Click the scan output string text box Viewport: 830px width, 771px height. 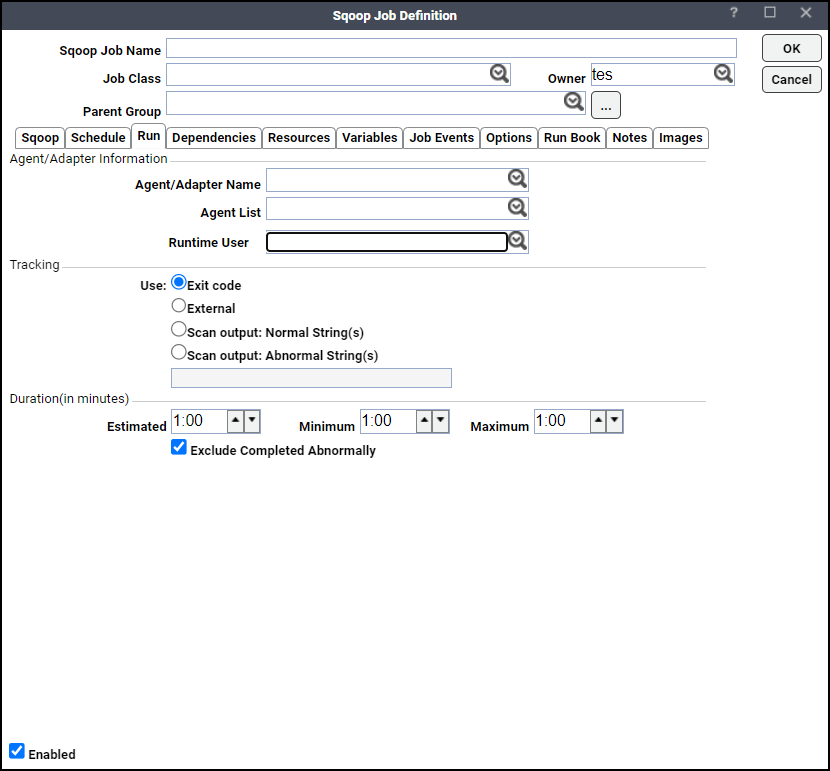point(311,378)
